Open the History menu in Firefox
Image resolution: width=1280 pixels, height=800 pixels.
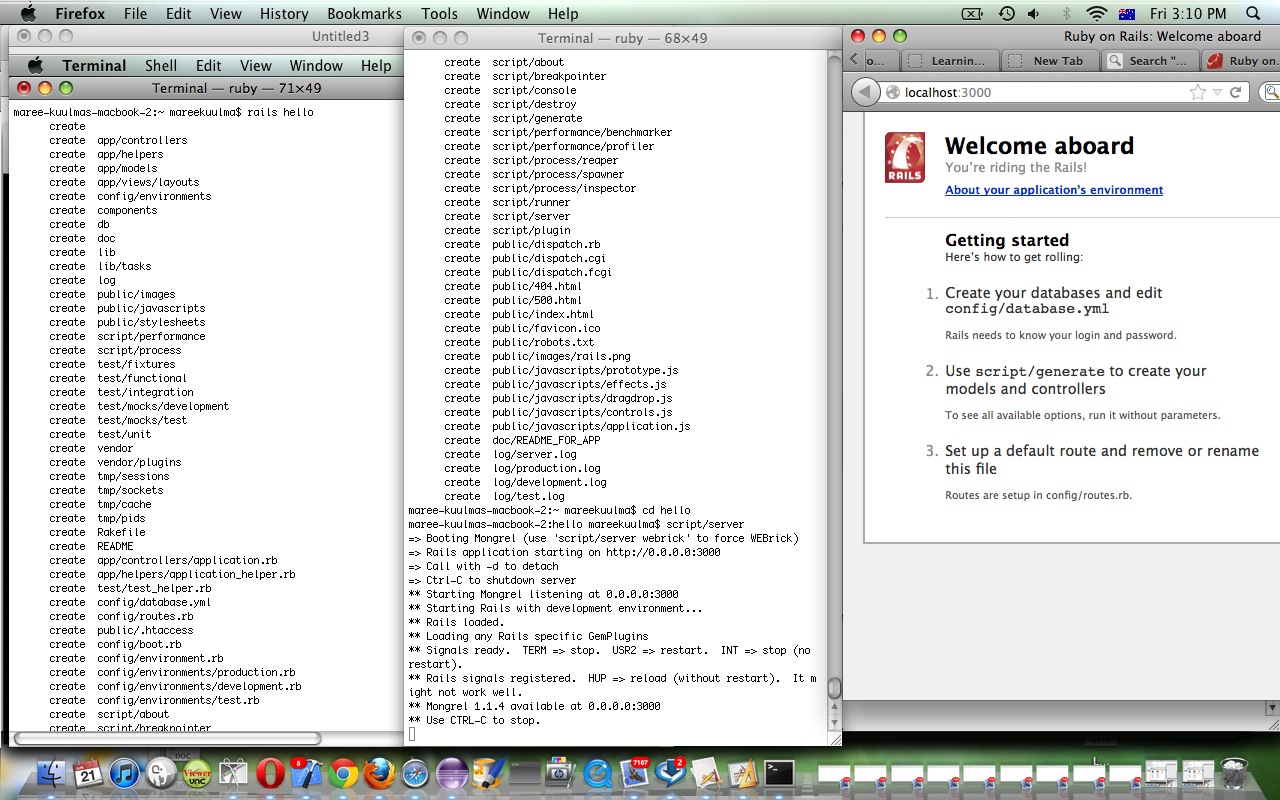click(284, 13)
